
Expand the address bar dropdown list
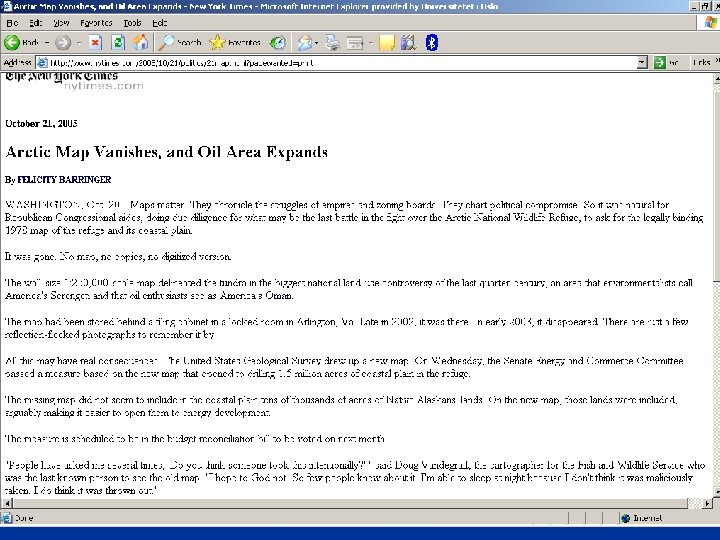point(642,62)
